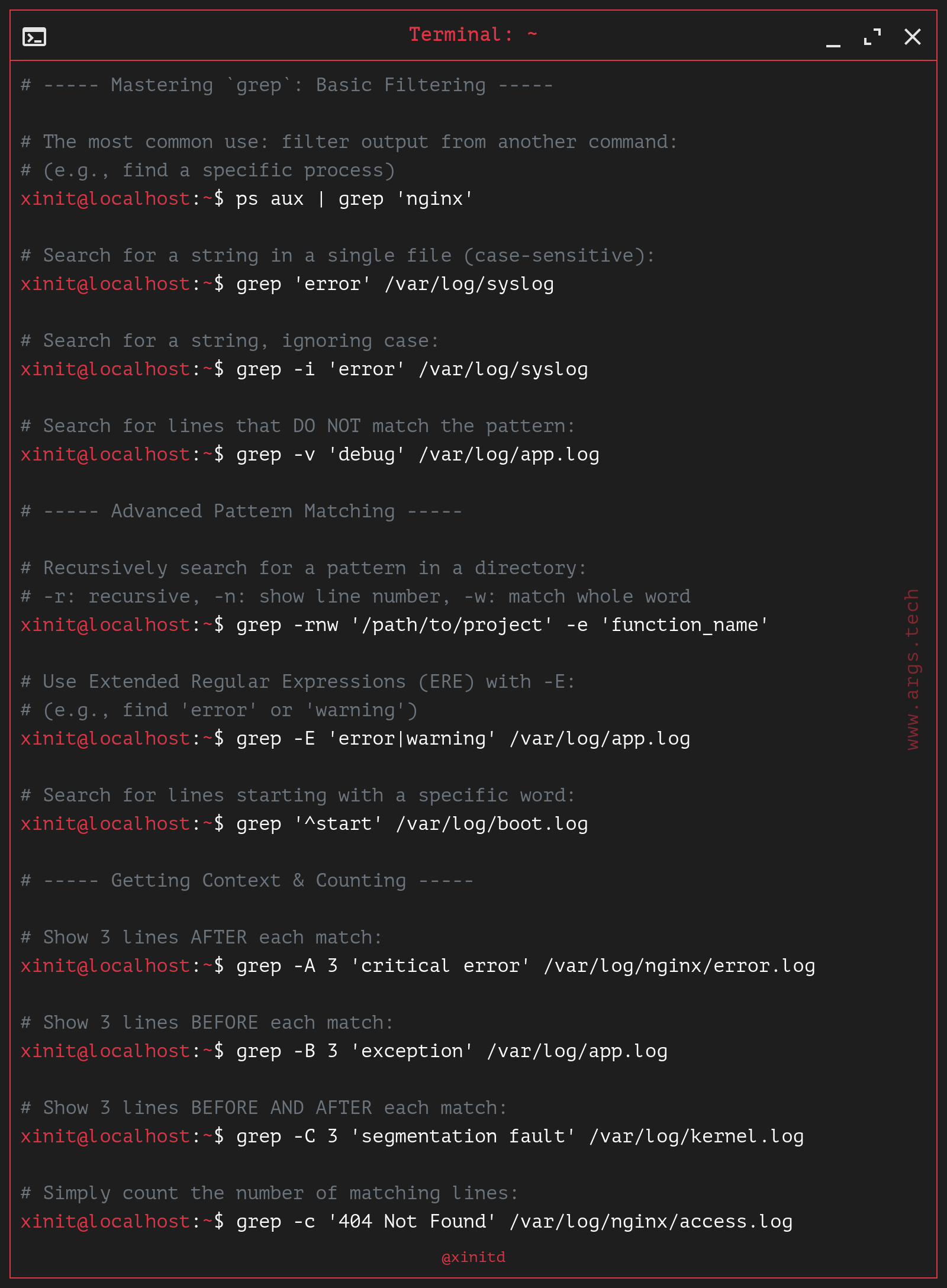Select the grep -B 3 'exception' command
The height and width of the screenshot is (1288, 947).
click(x=452, y=1051)
